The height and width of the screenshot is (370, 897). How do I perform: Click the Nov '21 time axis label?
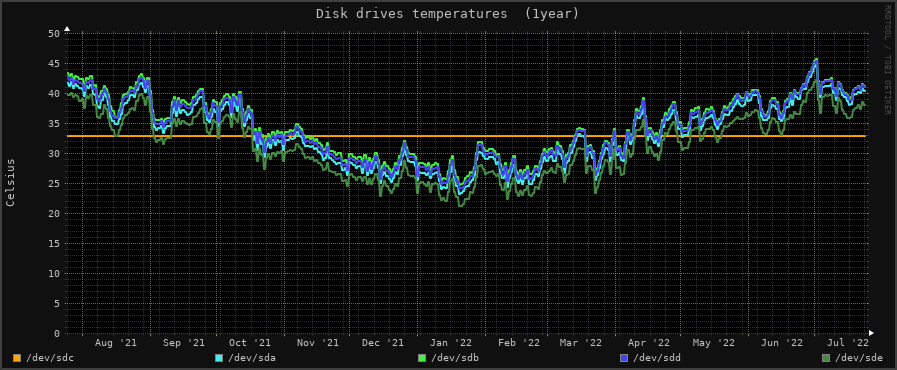[x=314, y=343]
